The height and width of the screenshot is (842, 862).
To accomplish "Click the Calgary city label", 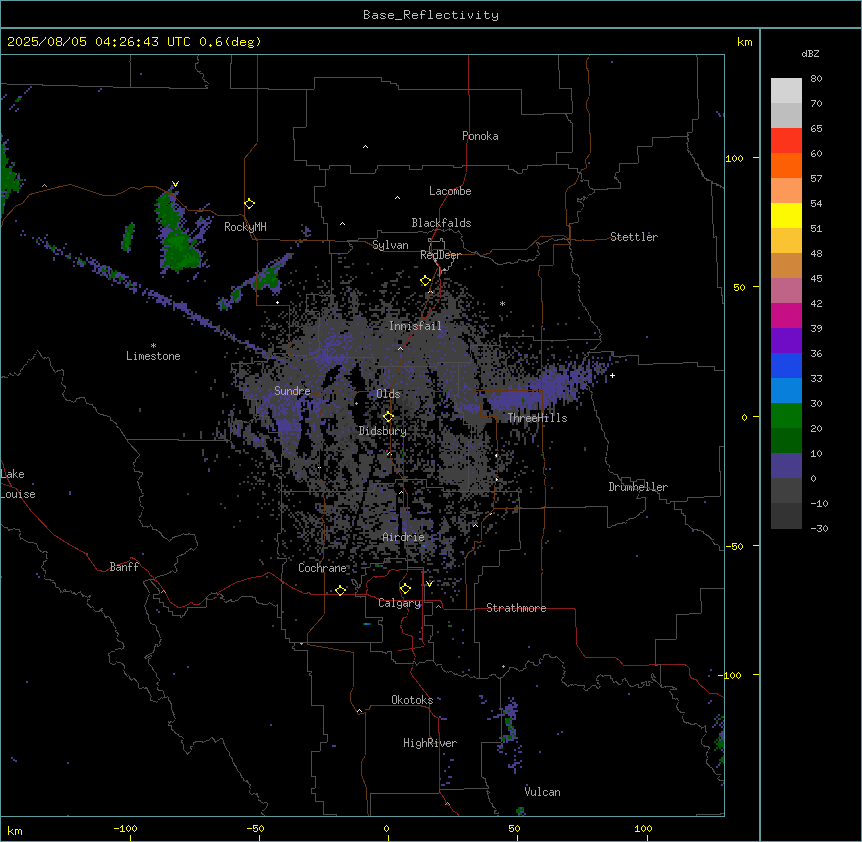I will pyautogui.click(x=399, y=603).
